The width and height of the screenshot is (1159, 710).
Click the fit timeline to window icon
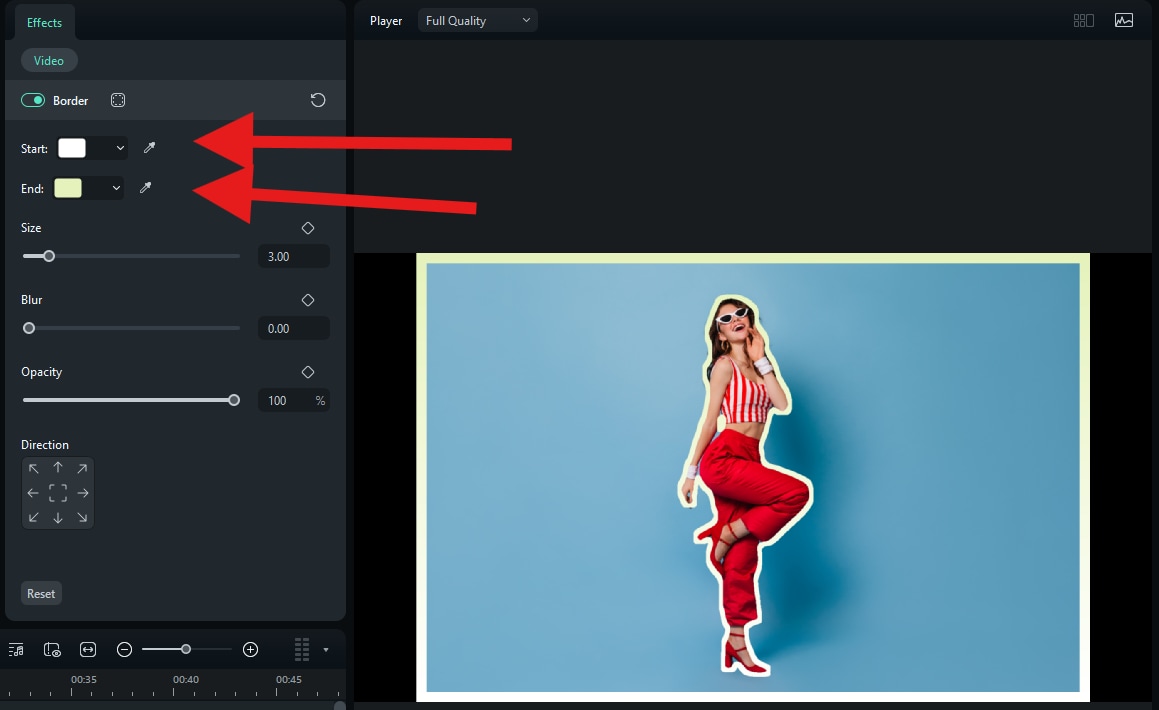(x=88, y=649)
